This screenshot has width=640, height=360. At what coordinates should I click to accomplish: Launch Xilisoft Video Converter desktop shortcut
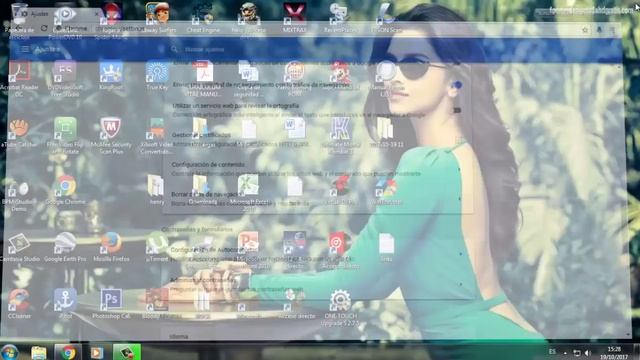(x=156, y=136)
